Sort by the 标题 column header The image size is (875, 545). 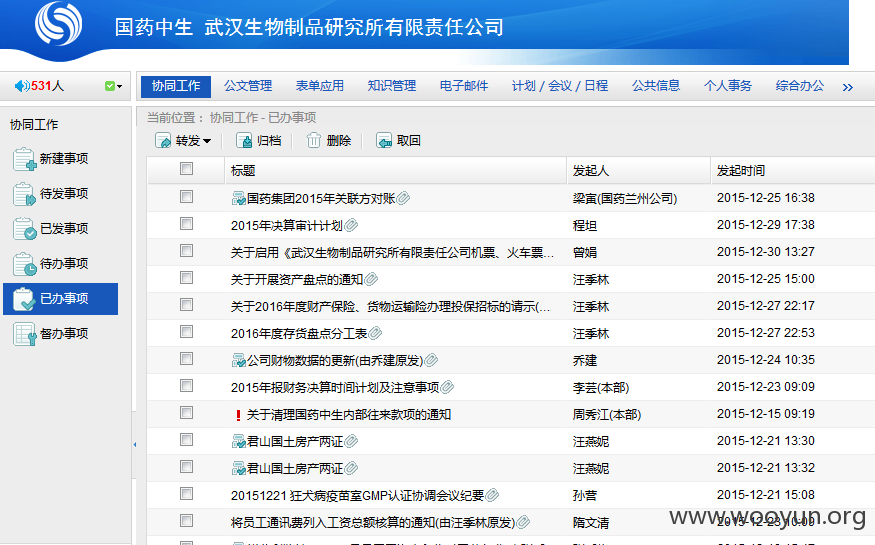tap(243, 171)
